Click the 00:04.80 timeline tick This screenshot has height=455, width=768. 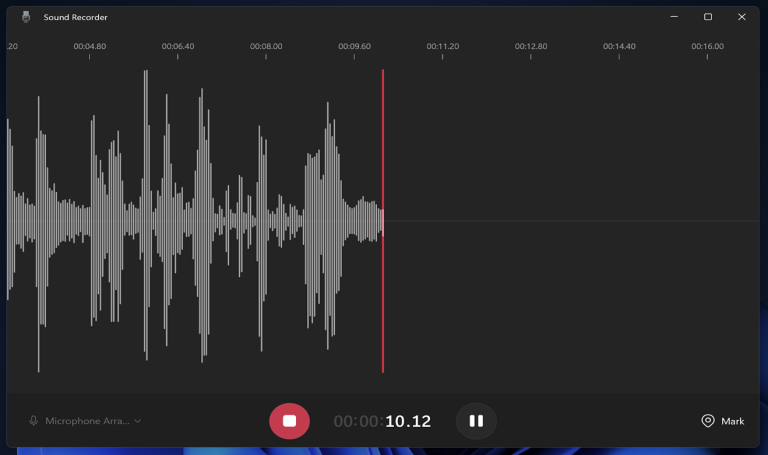(90, 47)
